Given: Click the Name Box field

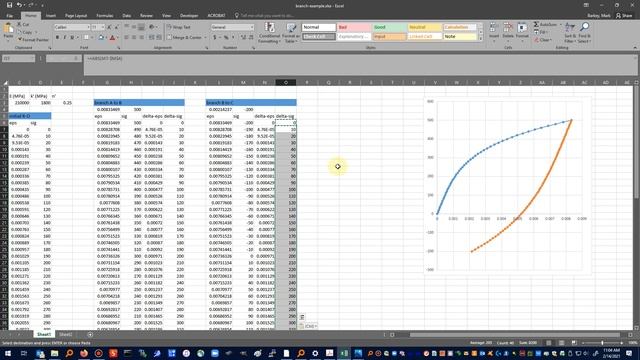Looking at the screenshot, I should click(18, 58).
